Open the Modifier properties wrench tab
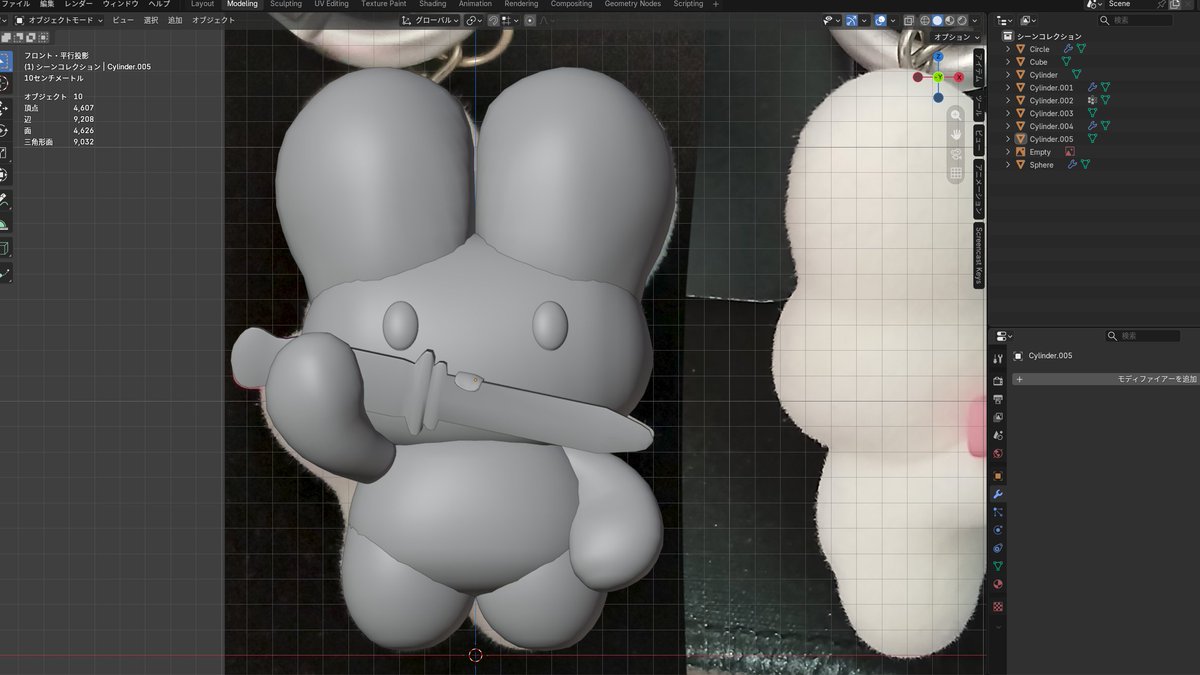This screenshot has width=1200, height=675. click(x=997, y=494)
